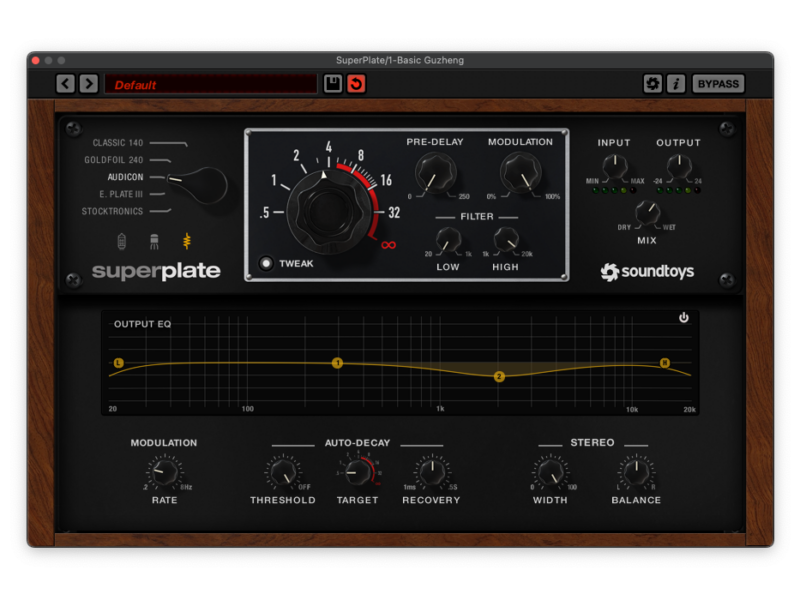Choose the yellow clean preamp icon
Image resolution: width=800 pixels, height=600 pixels.
[x=187, y=241]
